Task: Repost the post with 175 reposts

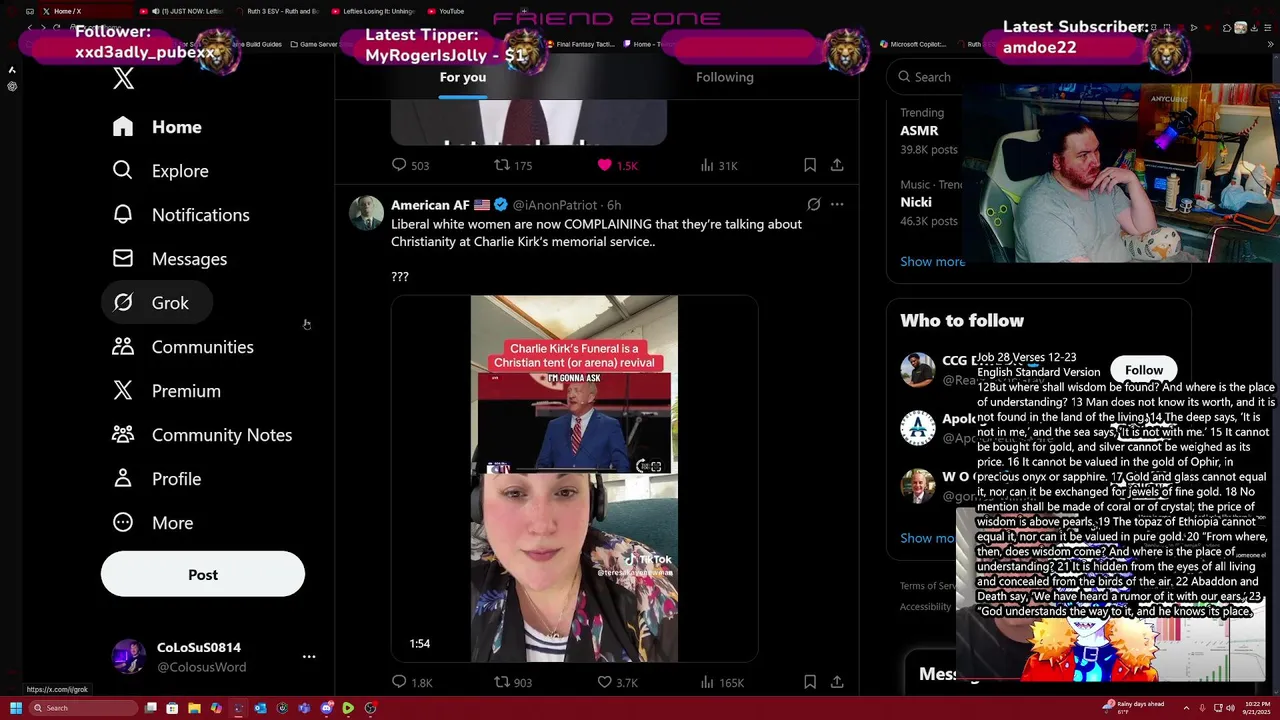Action: [x=513, y=165]
